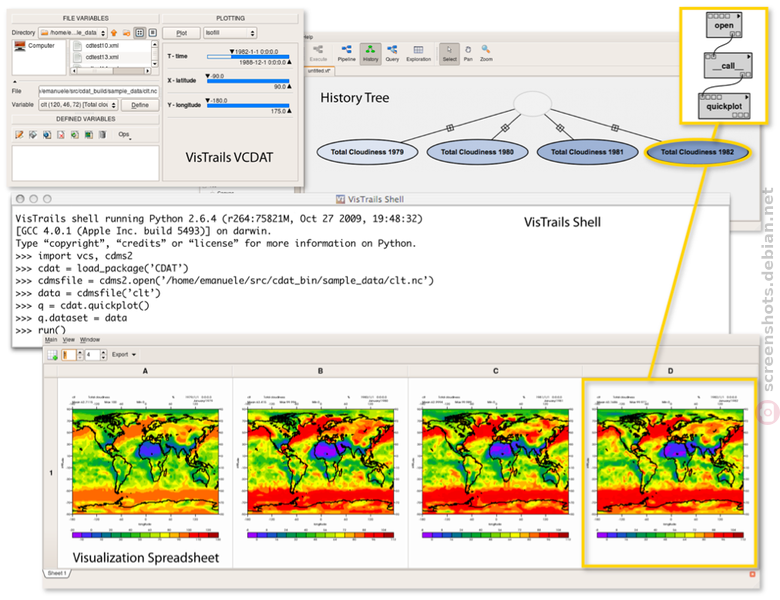The image size is (780, 600).
Task: Go up one directory with orange arrow
Action: 114,33
